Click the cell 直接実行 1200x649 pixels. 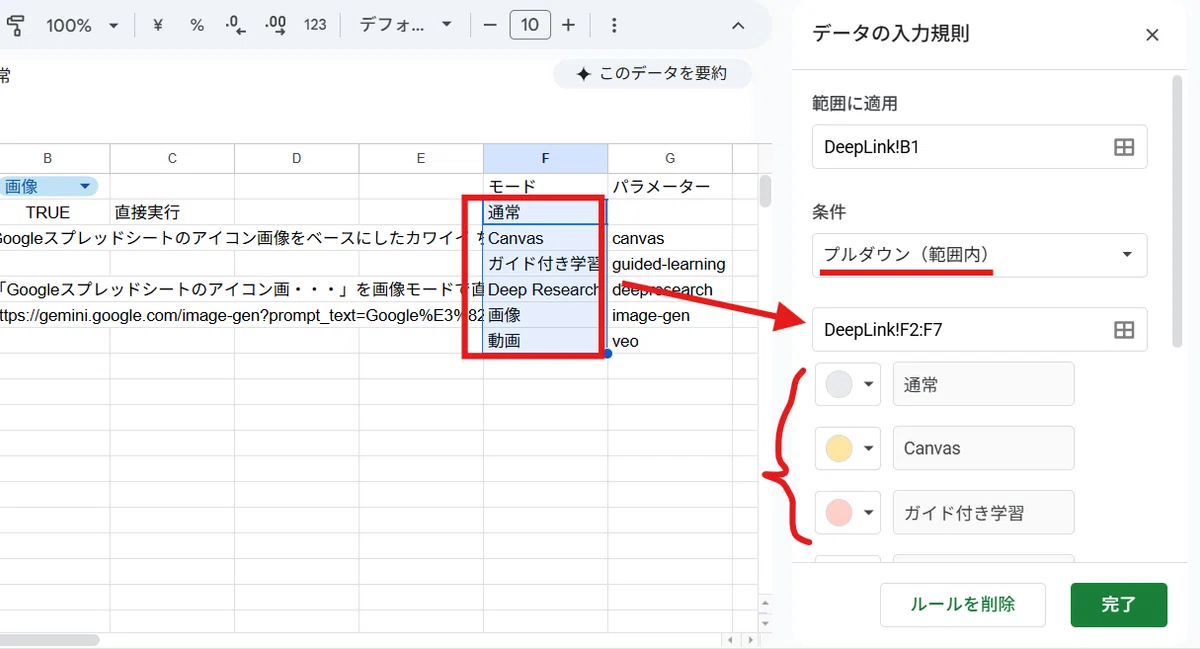[172, 212]
